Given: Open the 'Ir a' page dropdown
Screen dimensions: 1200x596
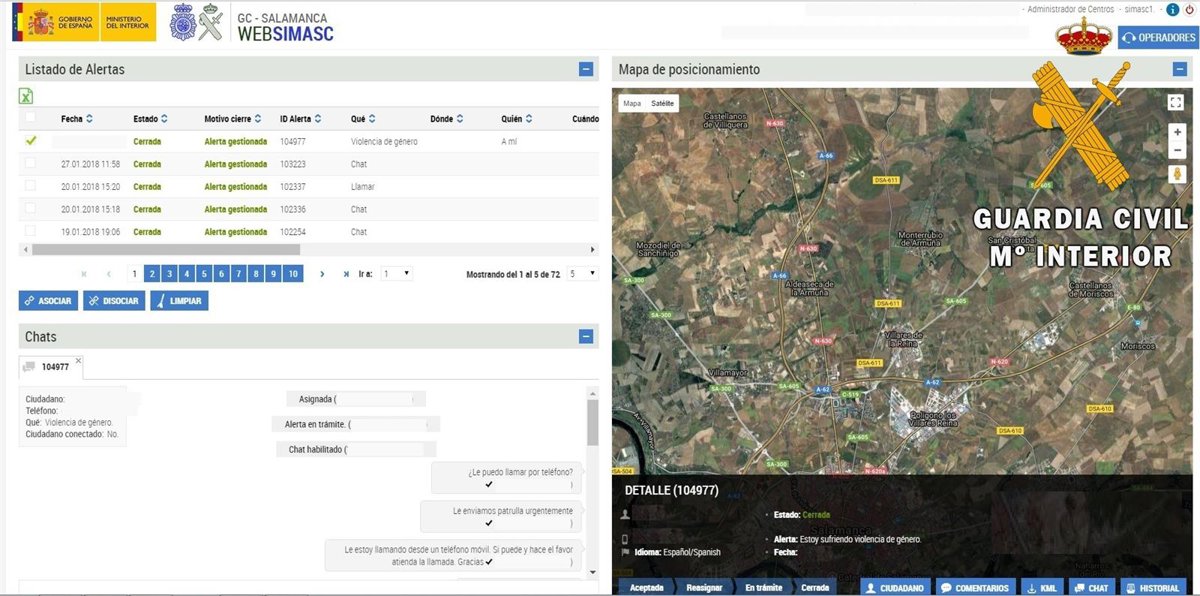Looking at the screenshot, I should click(x=395, y=273).
